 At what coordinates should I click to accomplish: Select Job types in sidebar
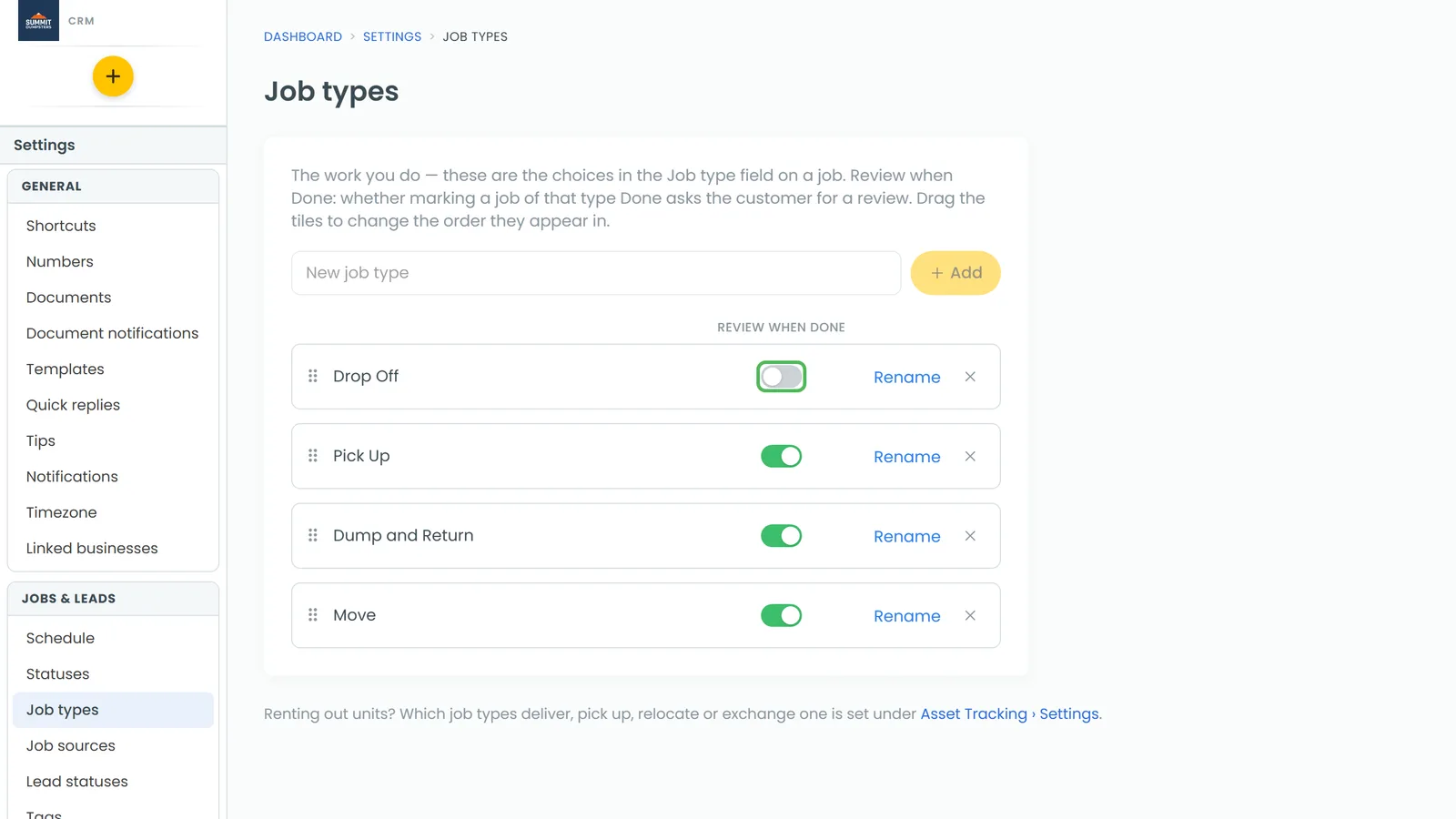pos(113,710)
